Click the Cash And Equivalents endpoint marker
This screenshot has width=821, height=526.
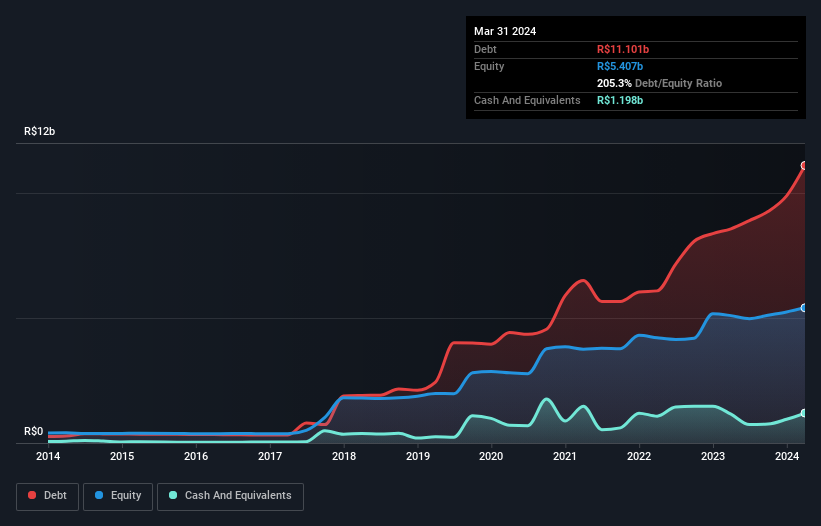804,413
